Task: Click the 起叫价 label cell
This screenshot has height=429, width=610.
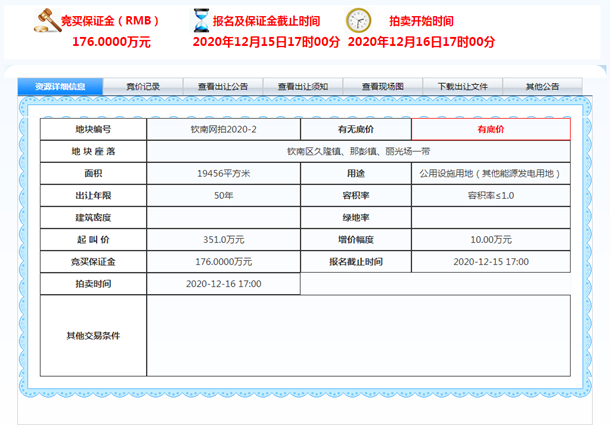Action: pyautogui.click(x=93, y=240)
